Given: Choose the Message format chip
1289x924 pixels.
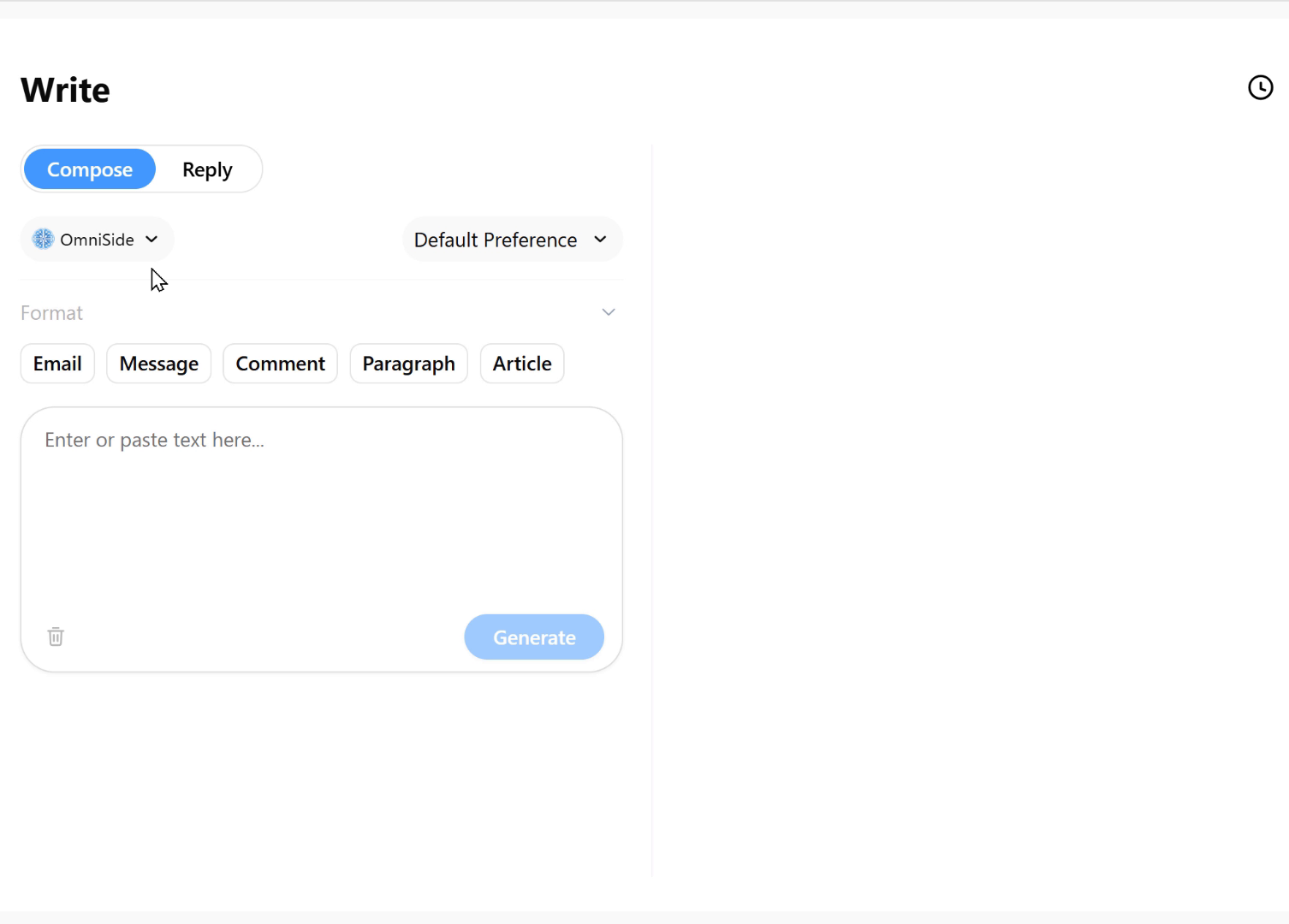Looking at the screenshot, I should click(x=158, y=364).
